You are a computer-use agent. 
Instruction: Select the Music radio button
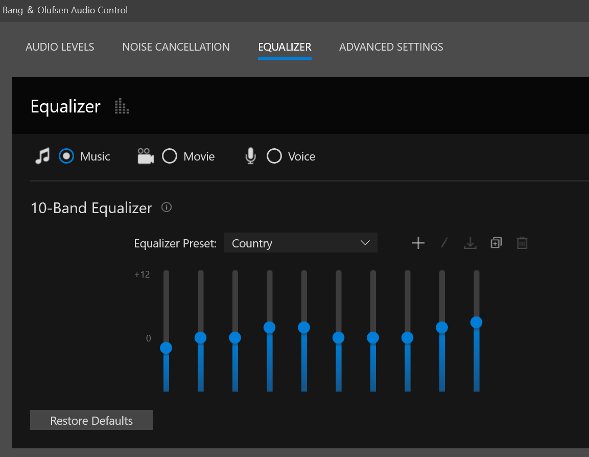pos(66,156)
